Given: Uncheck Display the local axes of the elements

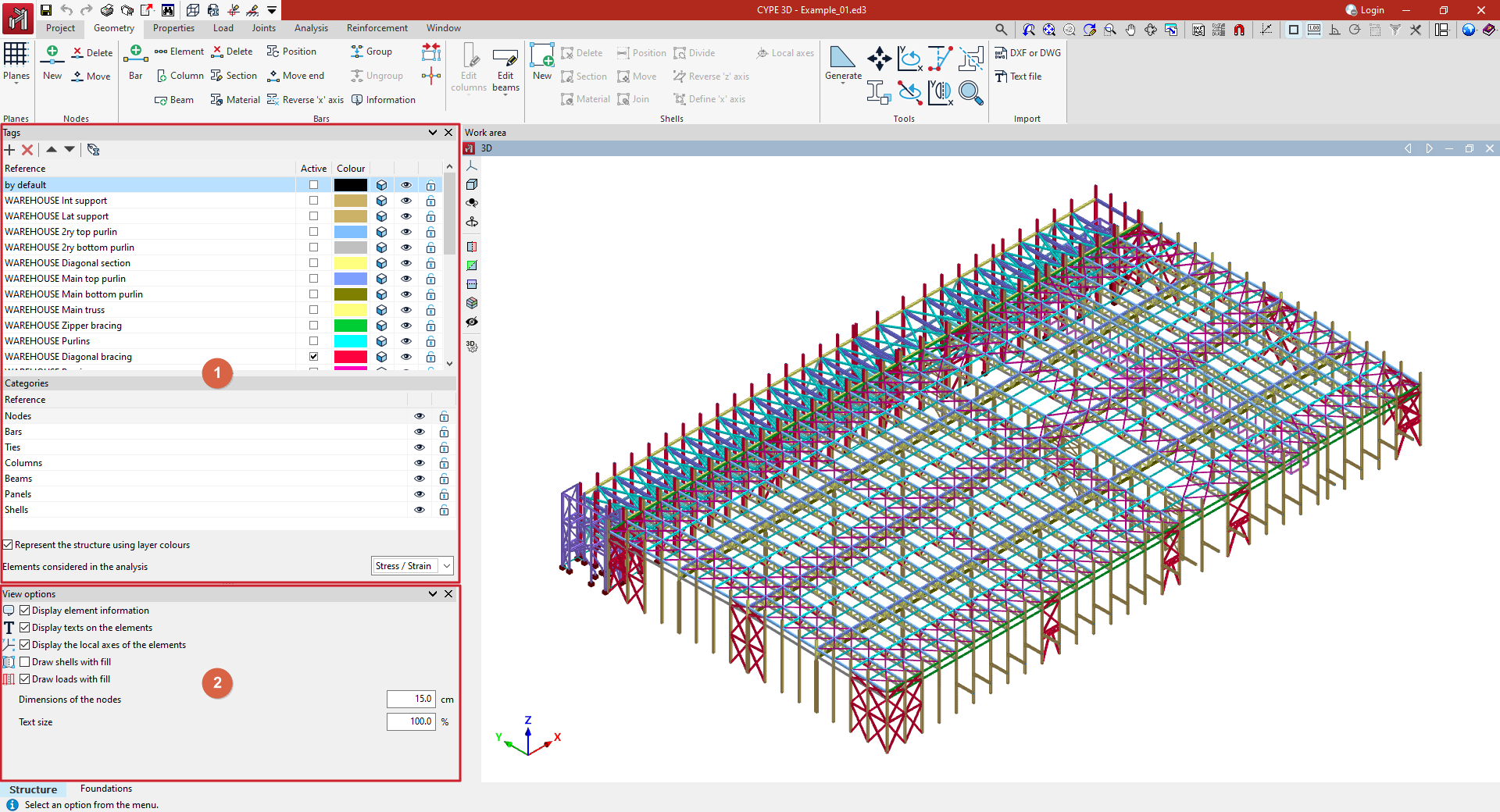Looking at the screenshot, I should (x=25, y=645).
